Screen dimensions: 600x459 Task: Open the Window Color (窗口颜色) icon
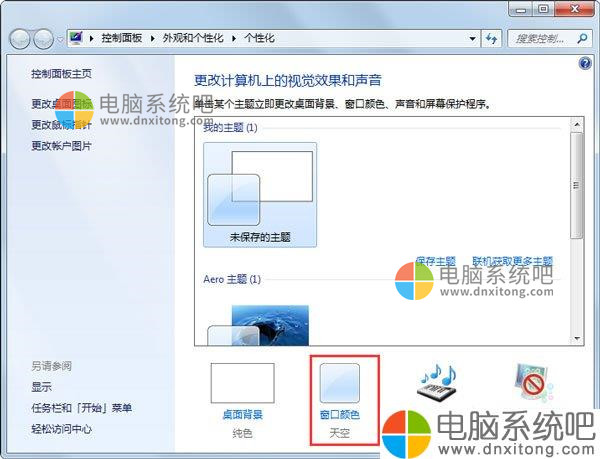tap(339, 383)
